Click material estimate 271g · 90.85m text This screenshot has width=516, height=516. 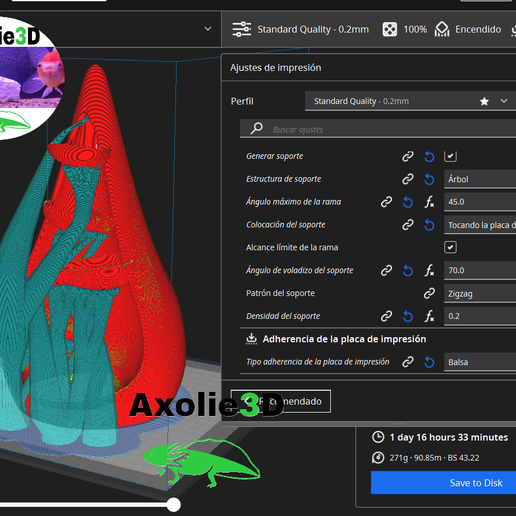pos(434,458)
